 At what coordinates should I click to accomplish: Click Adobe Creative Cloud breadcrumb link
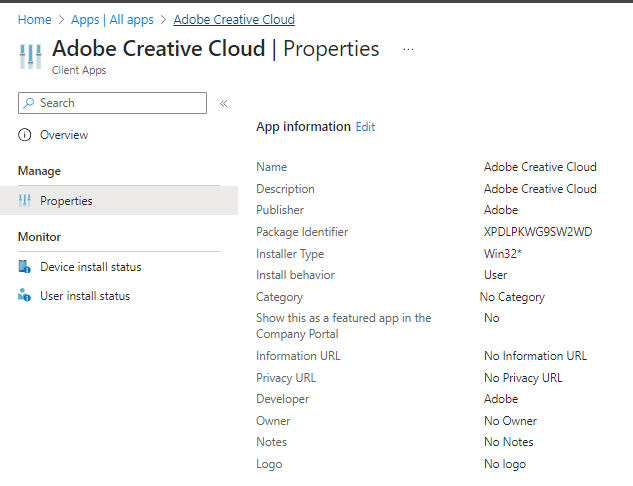(x=234, y=19)
